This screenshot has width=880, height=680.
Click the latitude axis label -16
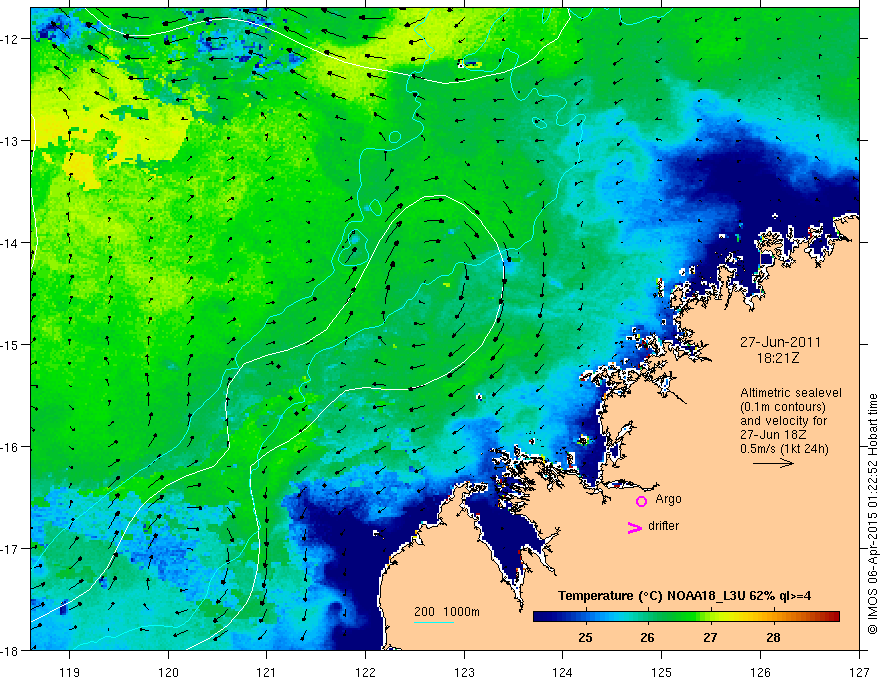click(x=11, y=447)
